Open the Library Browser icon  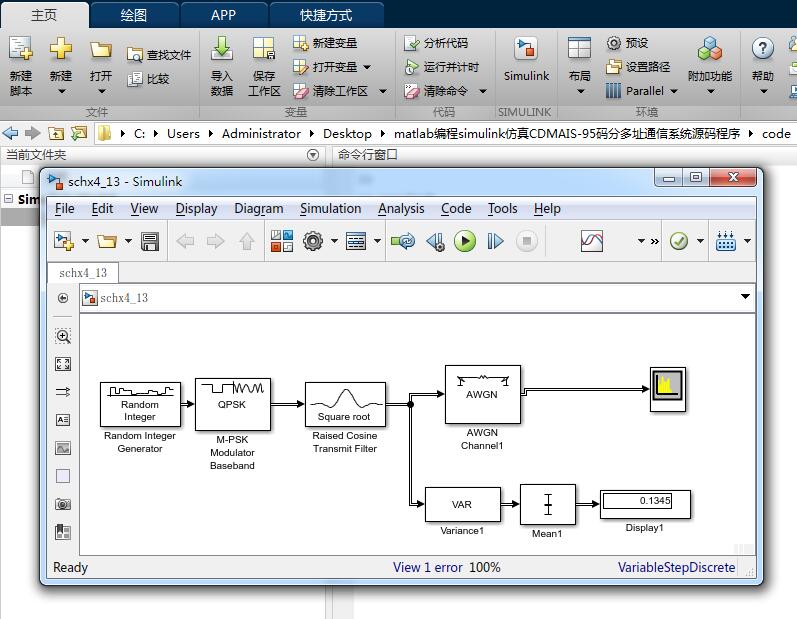(282, 241)
